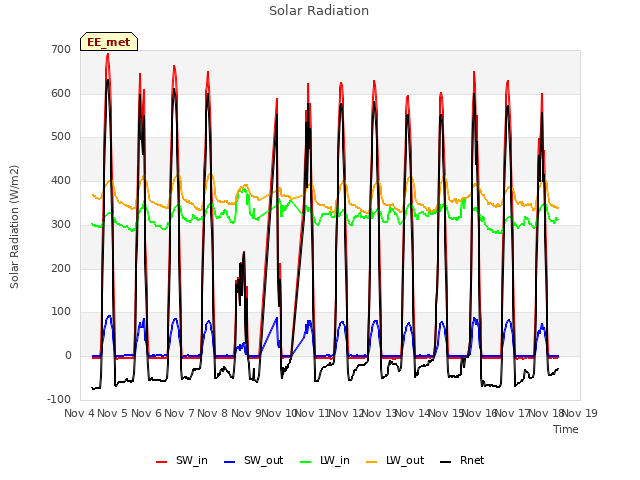Click the Nov 7 x-axis label

[179, 413]
